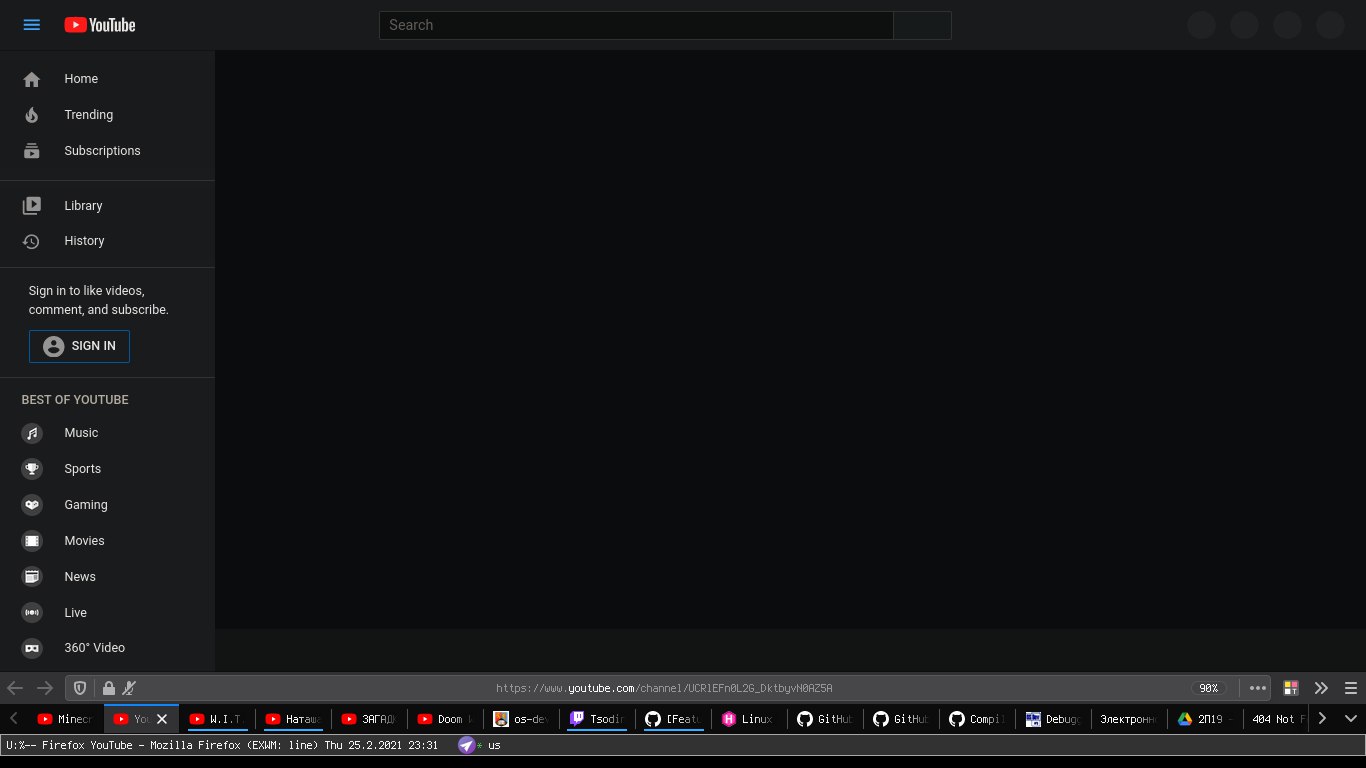Go forward with the Firefox forward arrow
The image size is (1366, 768).
(45, 688)
